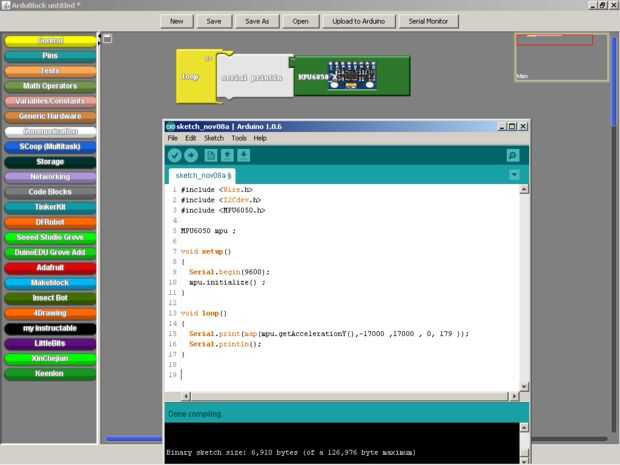Screen dimensions: 620x465
Task: Click the small canvas icon at workspace corner
Action: (x=108, y=39)
